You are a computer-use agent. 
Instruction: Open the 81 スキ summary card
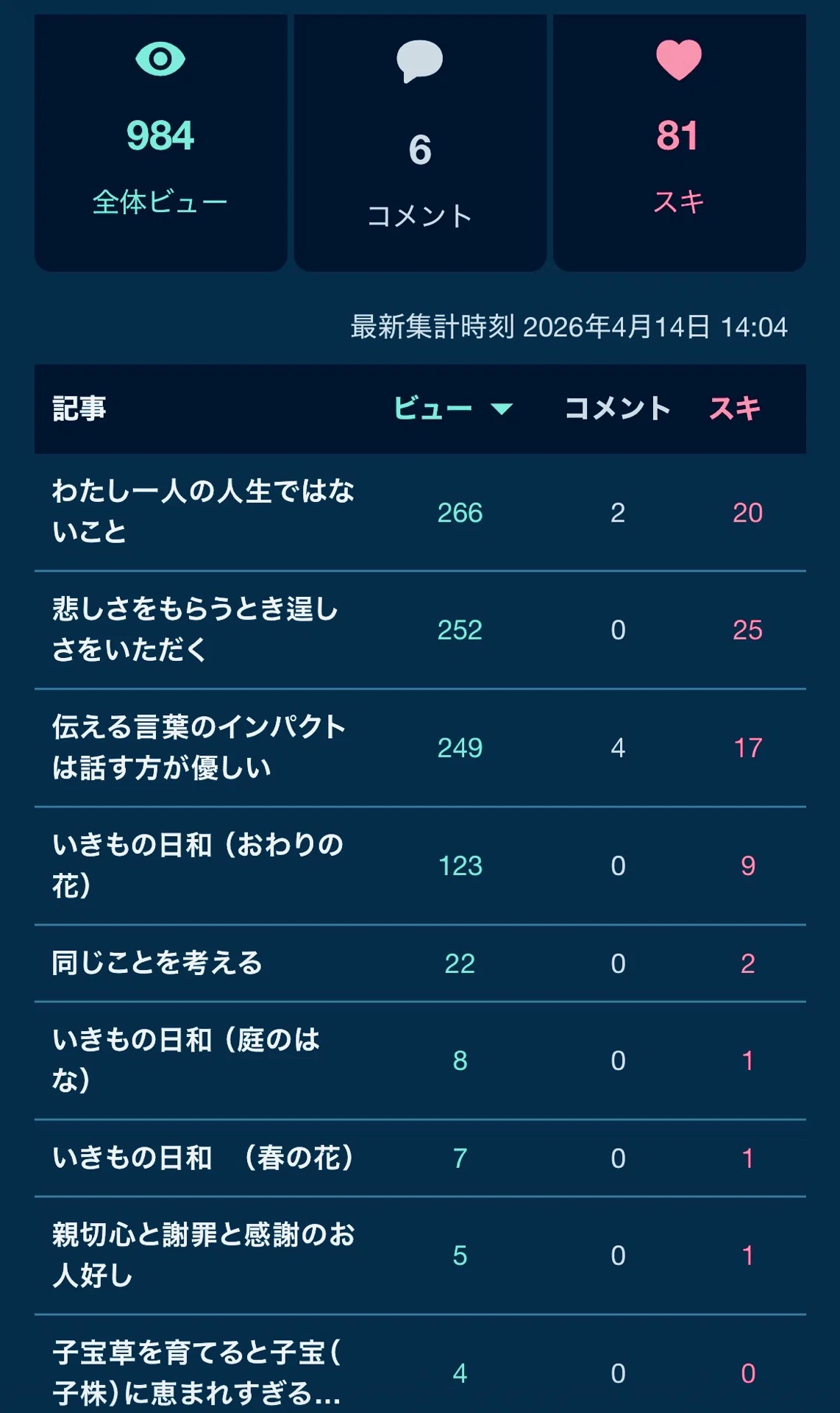(679, 143)
